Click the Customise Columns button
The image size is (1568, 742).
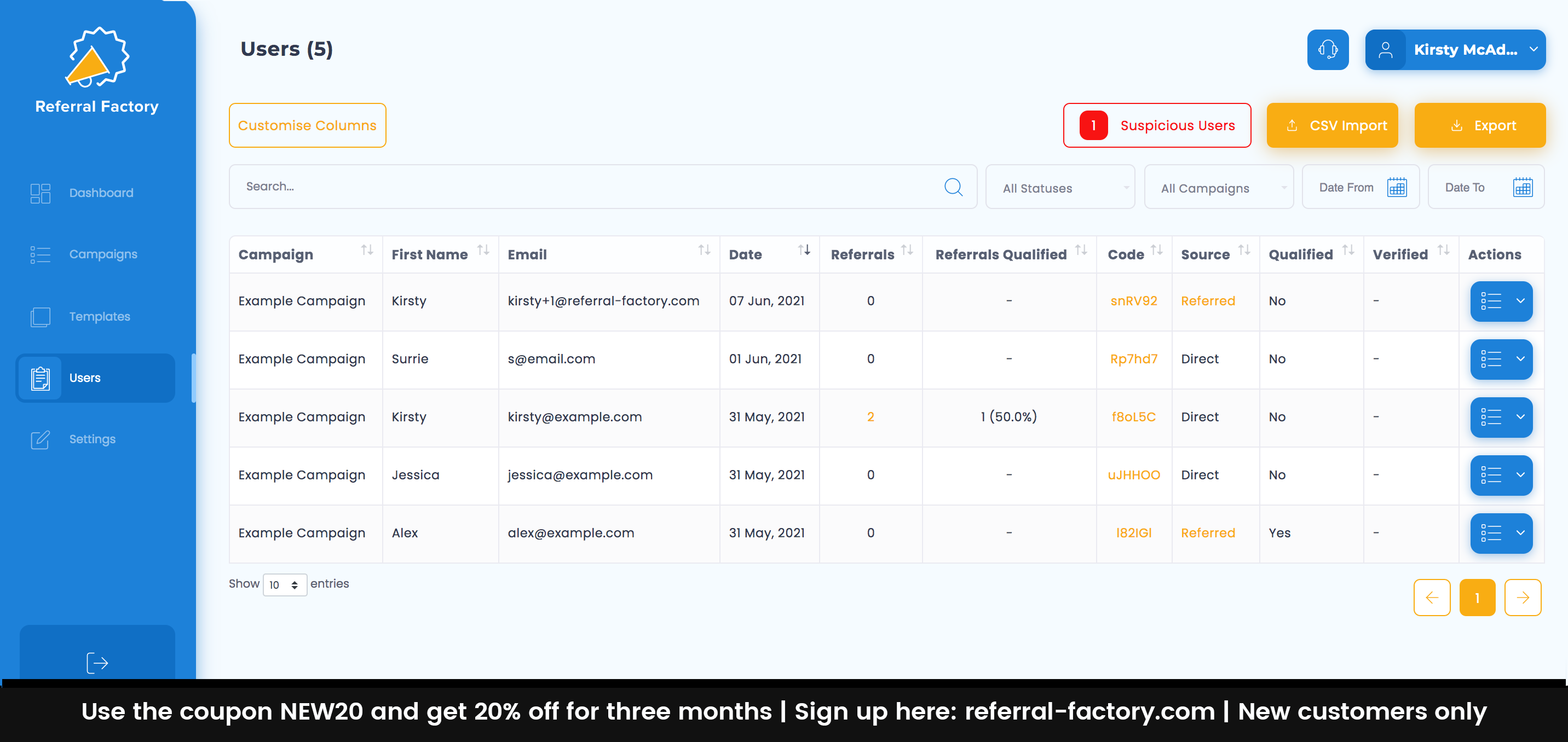tap(307, 125)
